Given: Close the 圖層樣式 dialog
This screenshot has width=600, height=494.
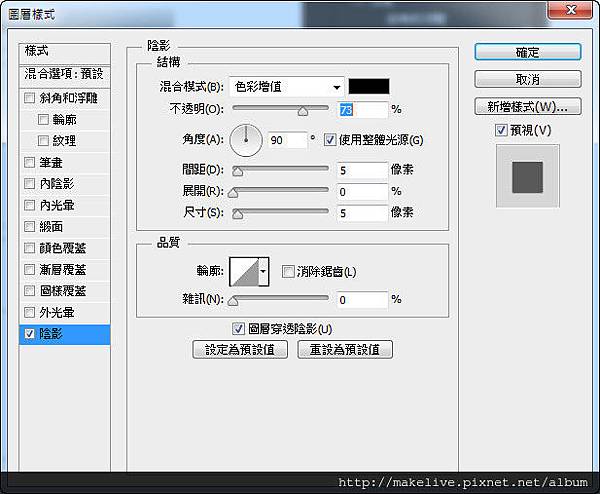Looking at the screenshot, I should (x=571, y=9).
